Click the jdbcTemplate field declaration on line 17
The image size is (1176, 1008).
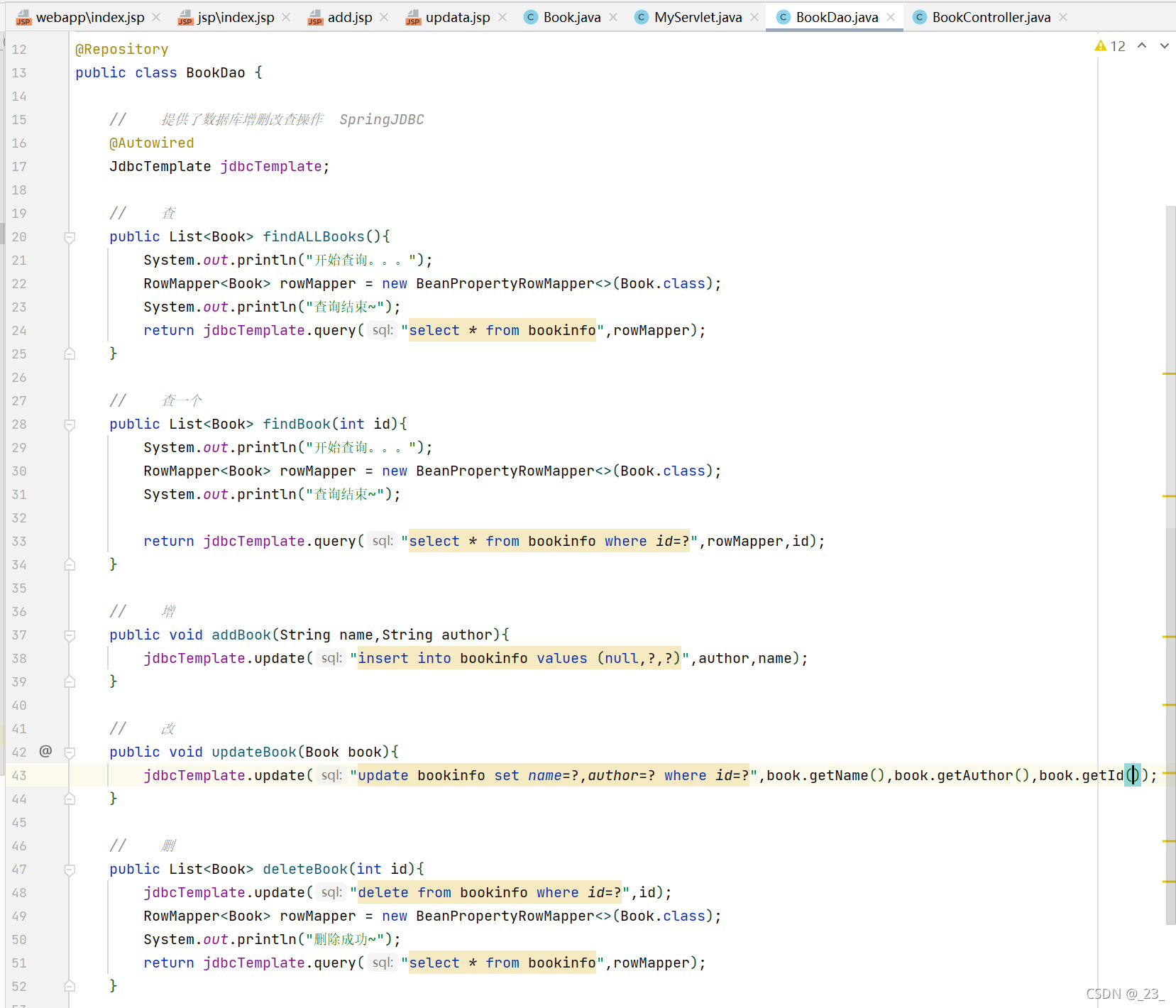coord(270,166)
